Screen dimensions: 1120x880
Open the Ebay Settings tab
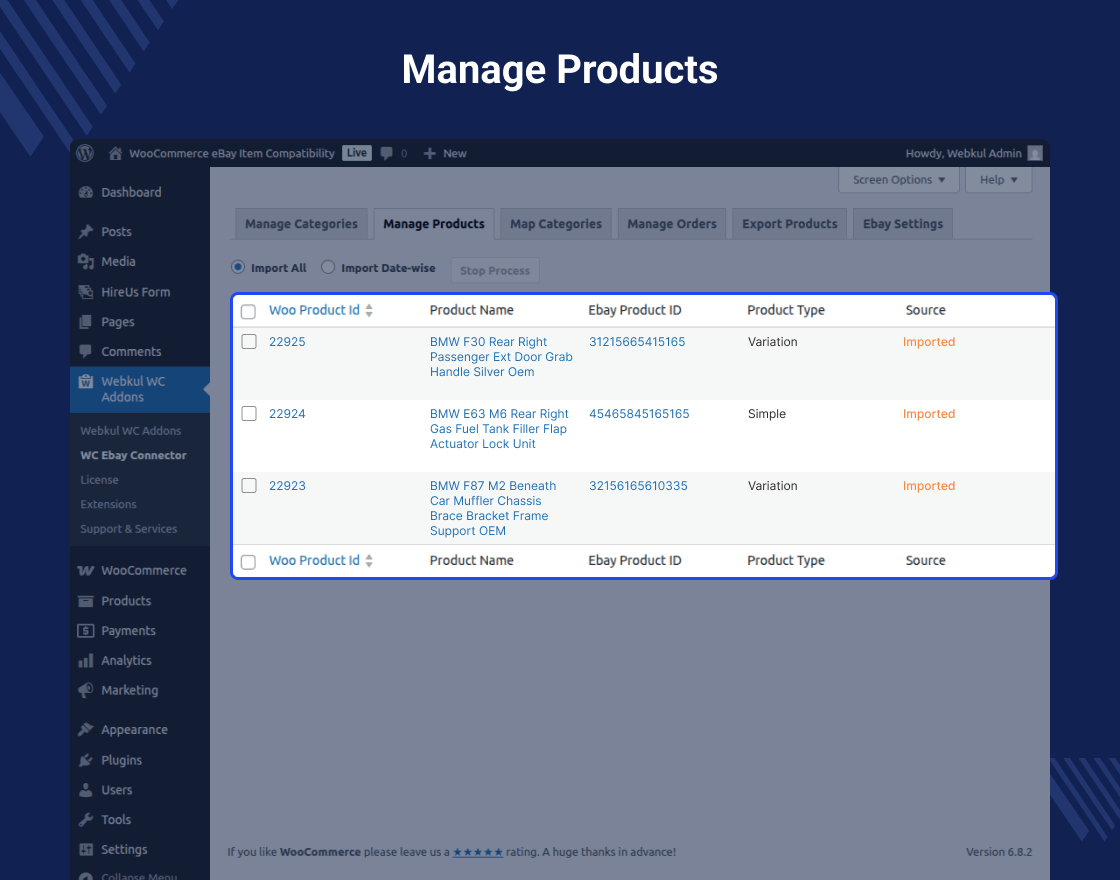(903, 224)
